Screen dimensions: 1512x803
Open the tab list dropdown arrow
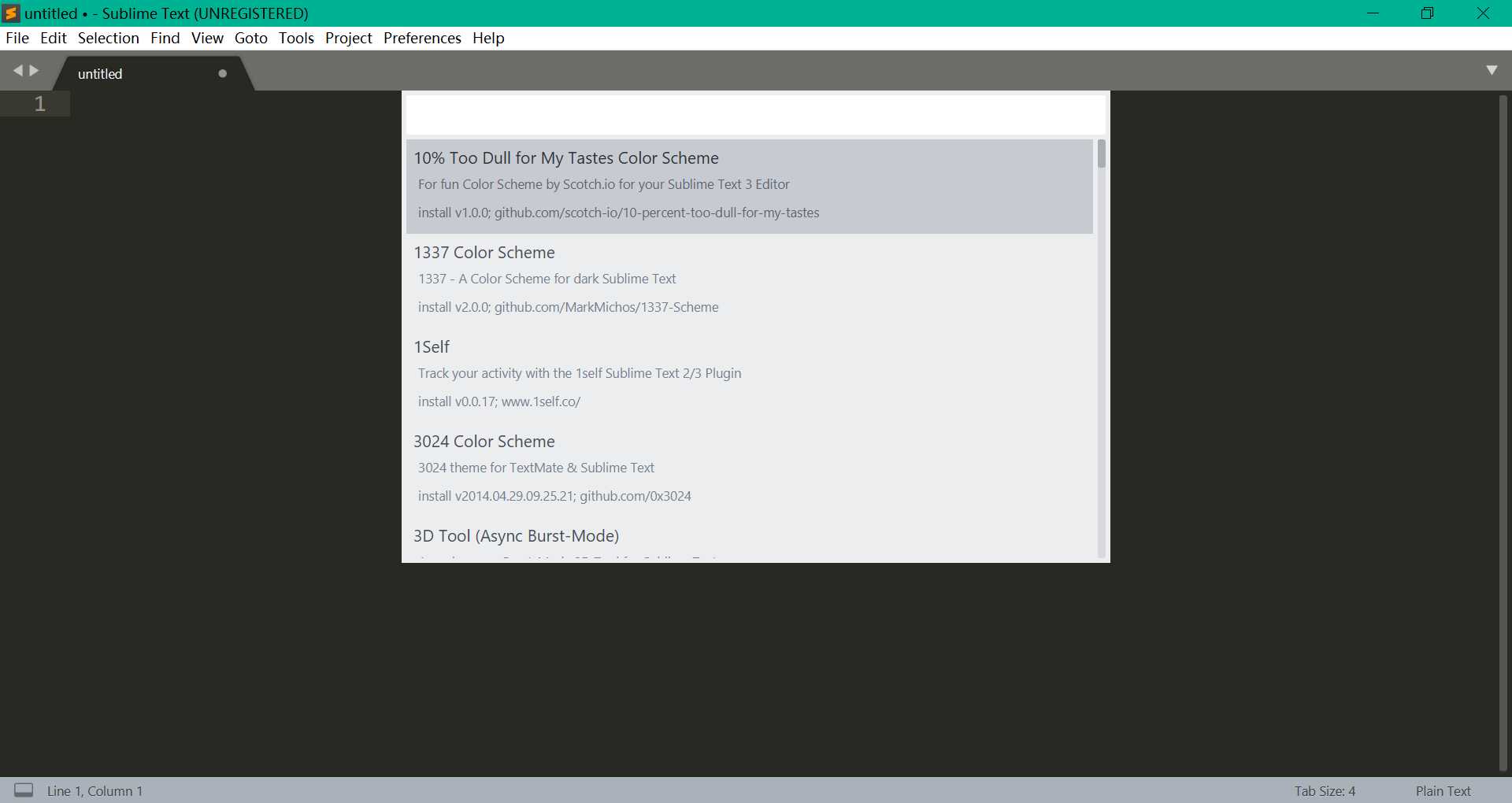click(1492, 70)
